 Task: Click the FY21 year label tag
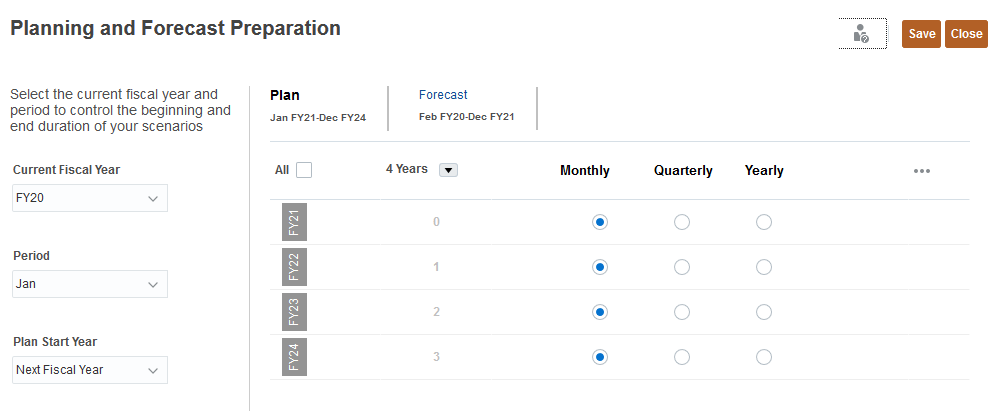294,222
